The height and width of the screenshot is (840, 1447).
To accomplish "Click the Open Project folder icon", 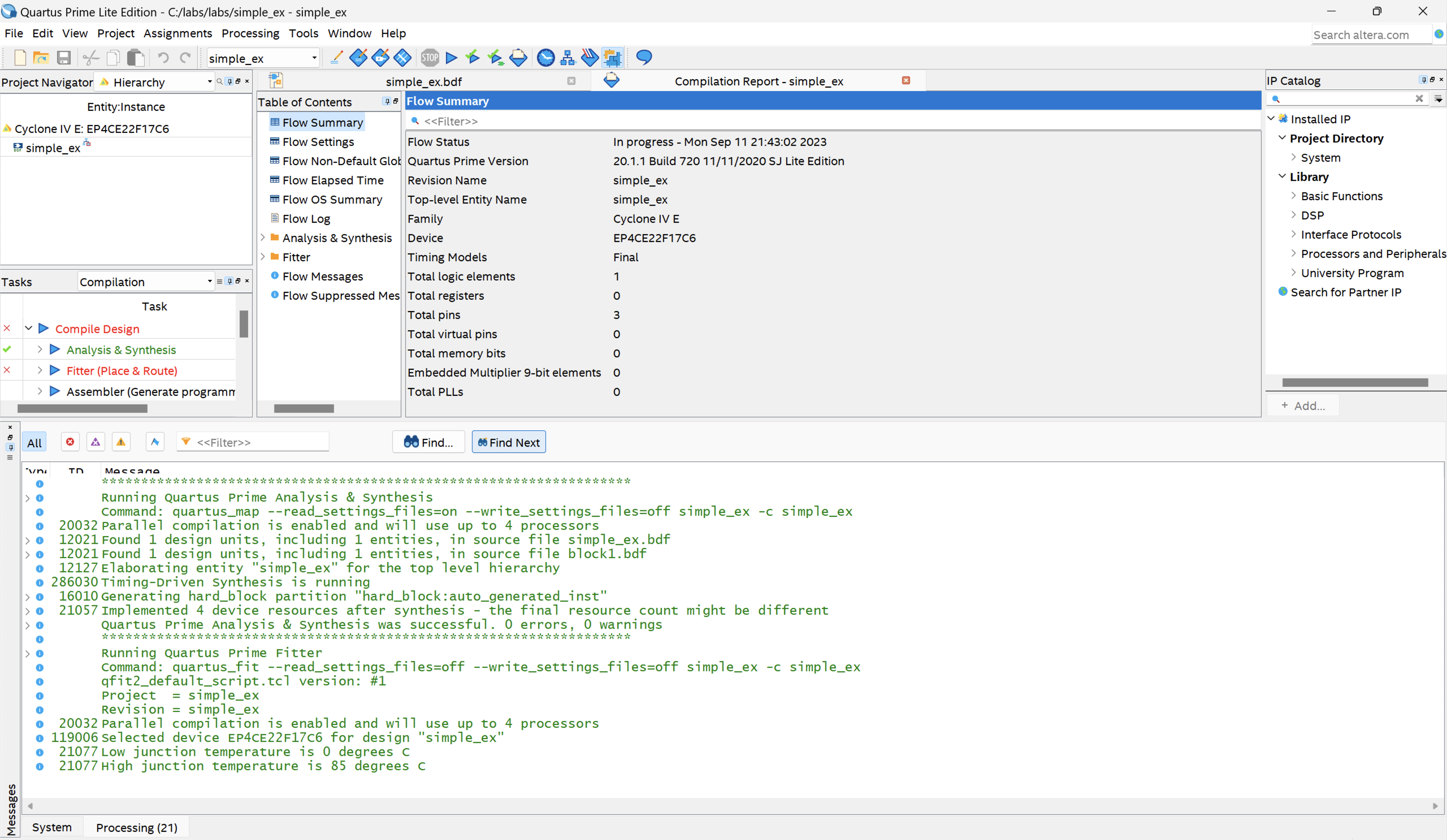I will coord(41,58).
